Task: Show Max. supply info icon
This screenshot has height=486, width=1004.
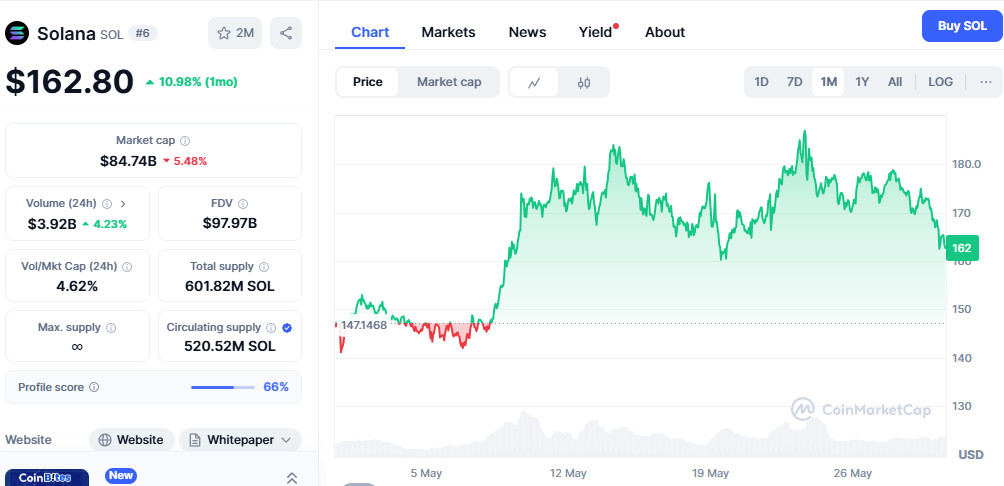Action: coord(111,328)
